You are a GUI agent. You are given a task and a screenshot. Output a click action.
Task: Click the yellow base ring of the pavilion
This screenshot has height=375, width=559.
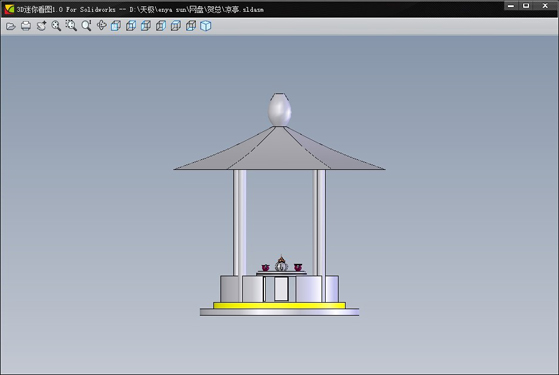[x=280, y=305]
